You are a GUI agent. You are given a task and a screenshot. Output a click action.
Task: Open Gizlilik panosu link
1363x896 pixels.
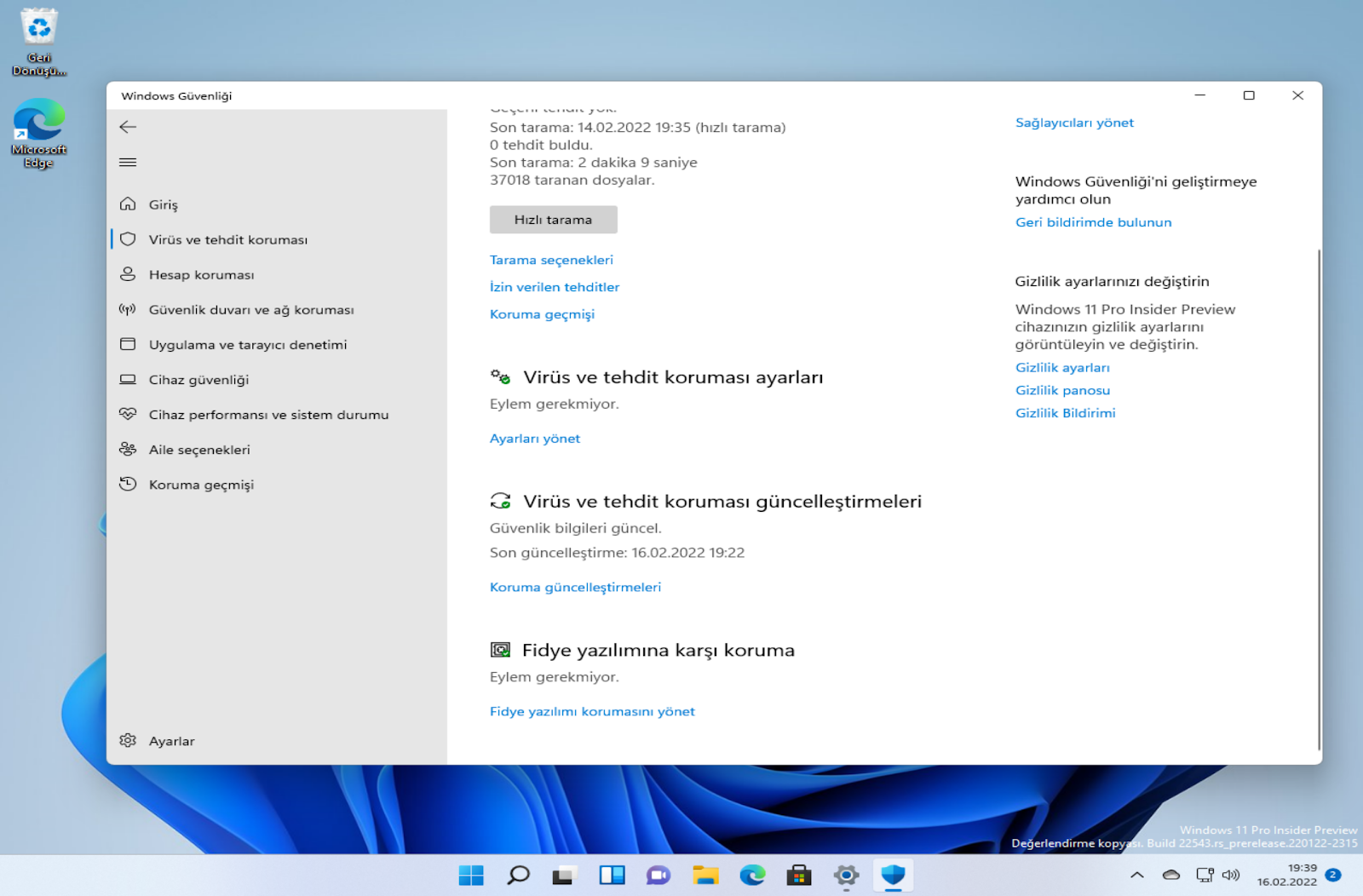[1062, 390]
